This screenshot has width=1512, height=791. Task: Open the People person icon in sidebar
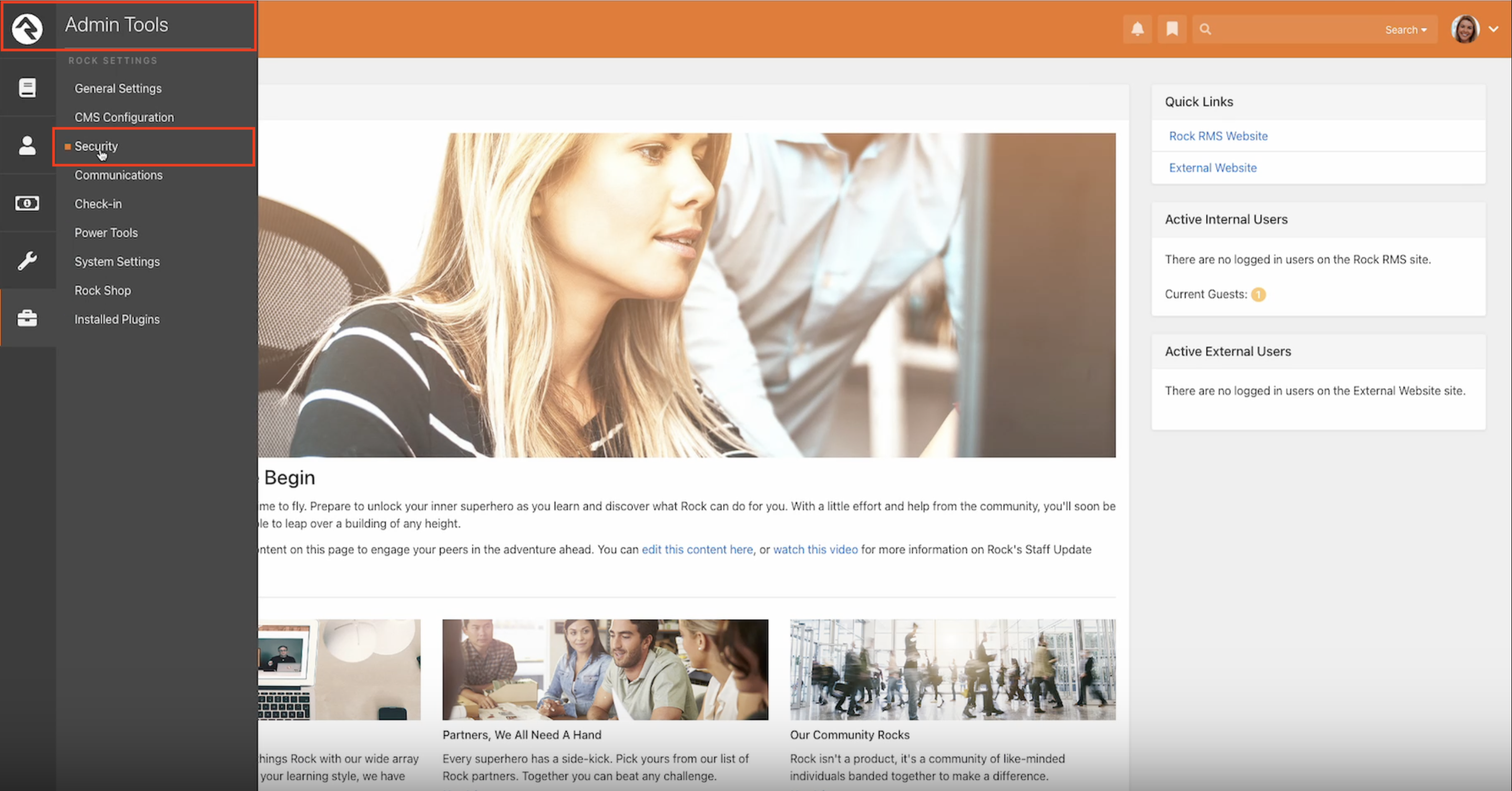[27, 145]
